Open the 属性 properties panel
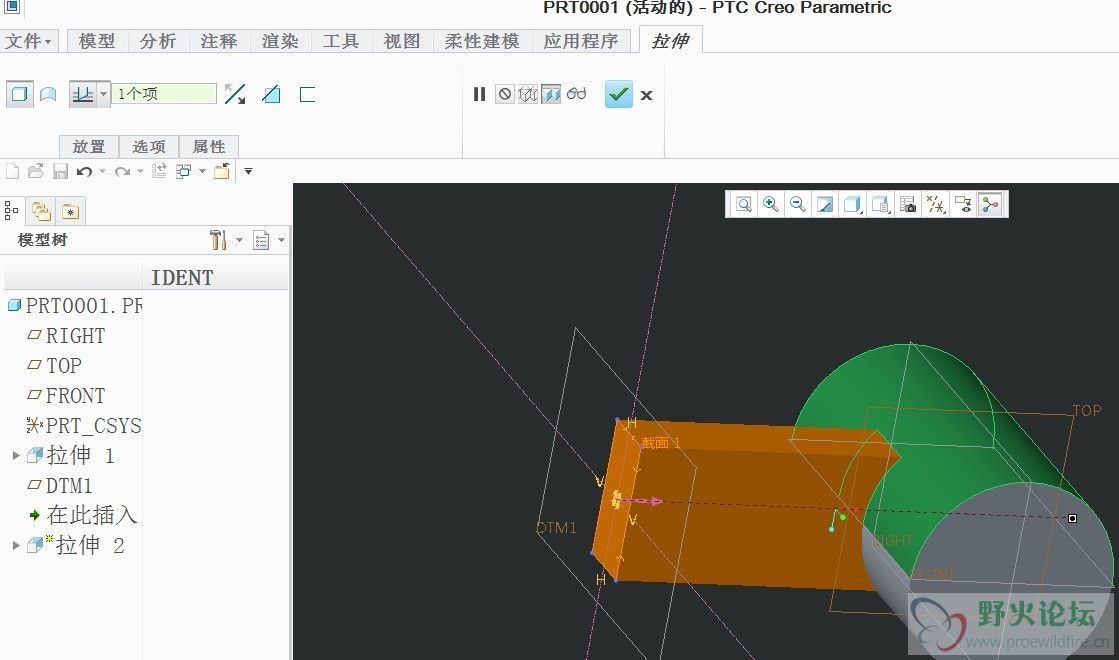 click(208, 146)
